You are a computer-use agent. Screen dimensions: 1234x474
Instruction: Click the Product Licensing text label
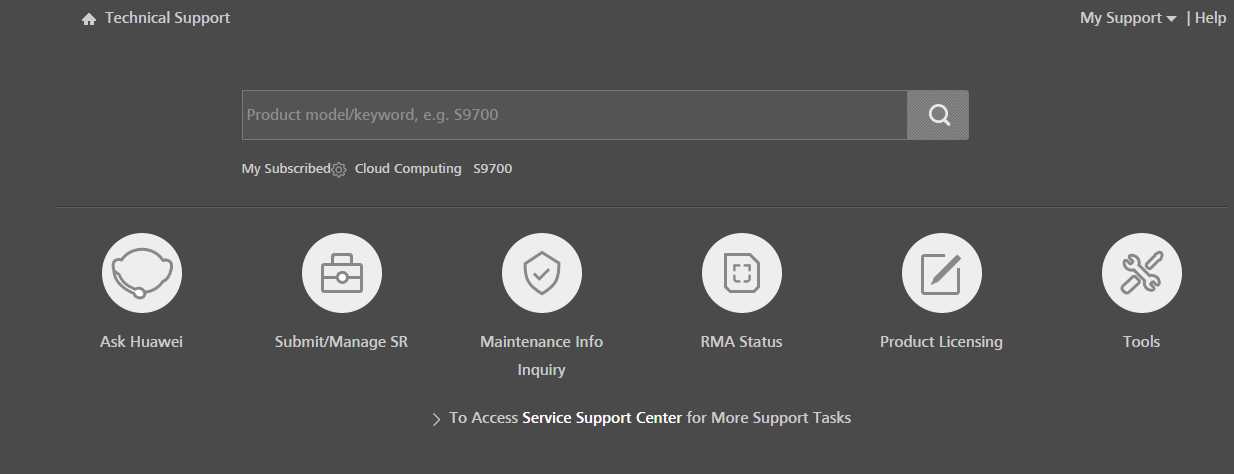[941, 342]
